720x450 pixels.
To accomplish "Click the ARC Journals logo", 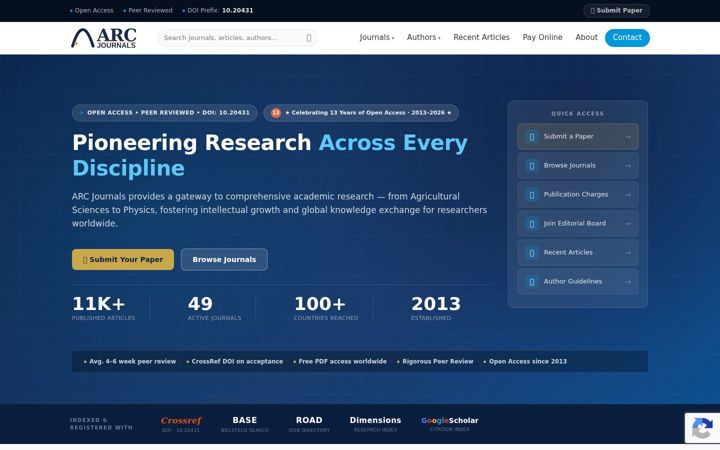I will coord(104,38).
